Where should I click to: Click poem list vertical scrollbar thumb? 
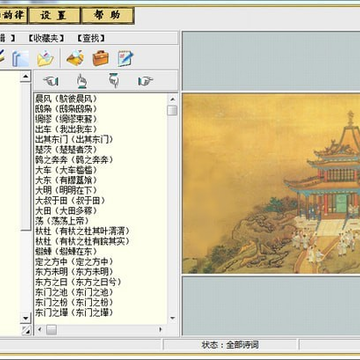click(x=172, y=110)
